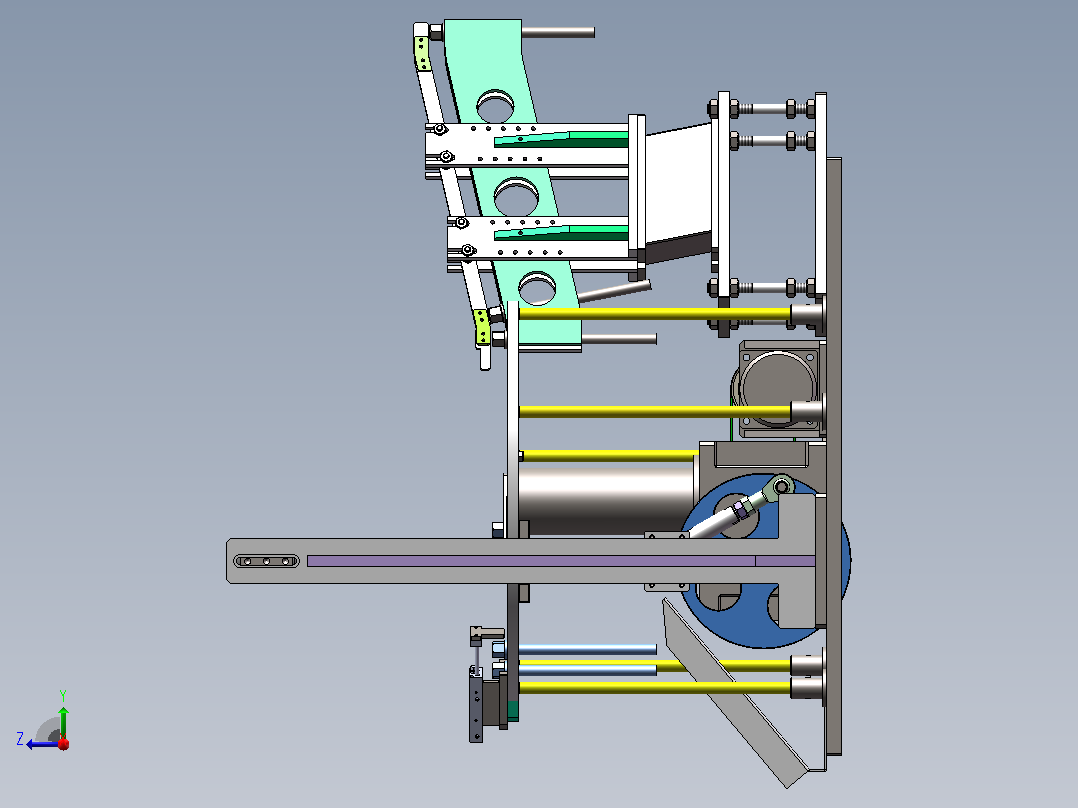Select the grey rod at the mint plate top
This screenshot has height=808, width=1078.
pos(558,32)
